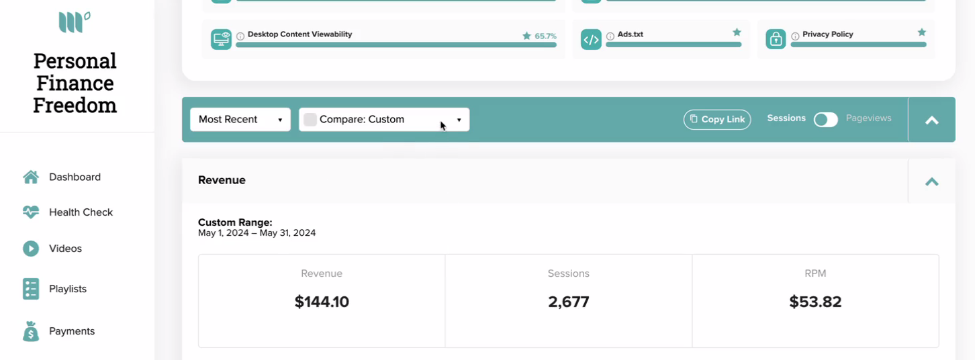Click the Sessions label near toggle
975x360 pixels.
click(x=787, y=118)
